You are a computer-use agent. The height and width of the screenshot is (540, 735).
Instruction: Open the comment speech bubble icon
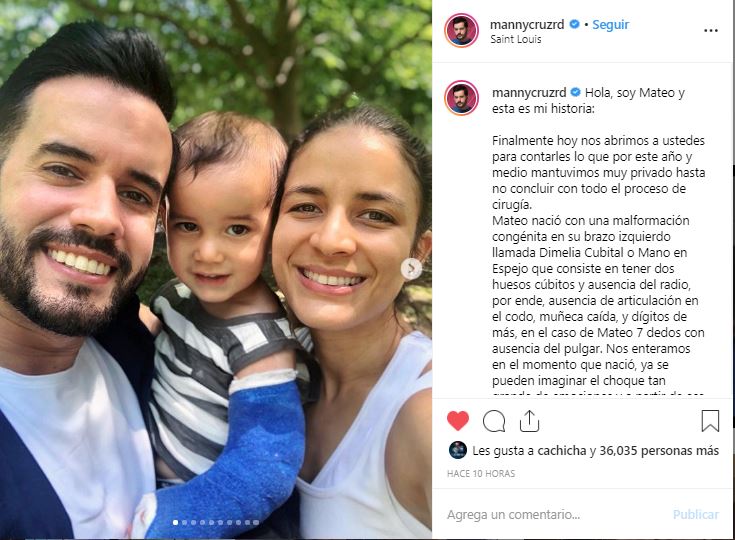coord(494,421)
